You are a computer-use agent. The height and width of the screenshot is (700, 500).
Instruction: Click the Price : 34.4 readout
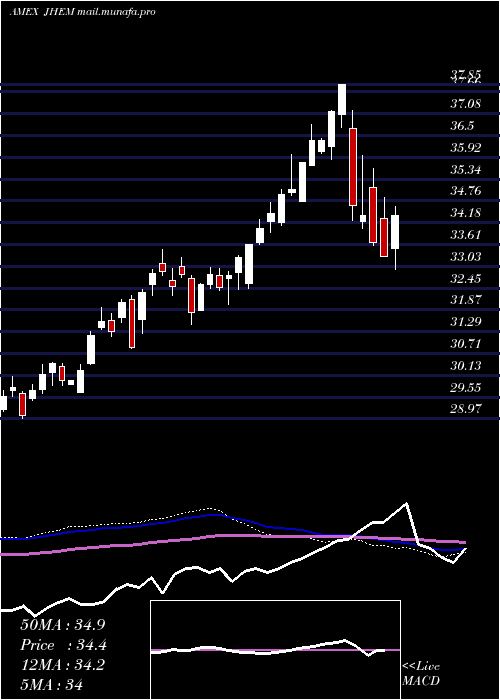click(63, 645)
